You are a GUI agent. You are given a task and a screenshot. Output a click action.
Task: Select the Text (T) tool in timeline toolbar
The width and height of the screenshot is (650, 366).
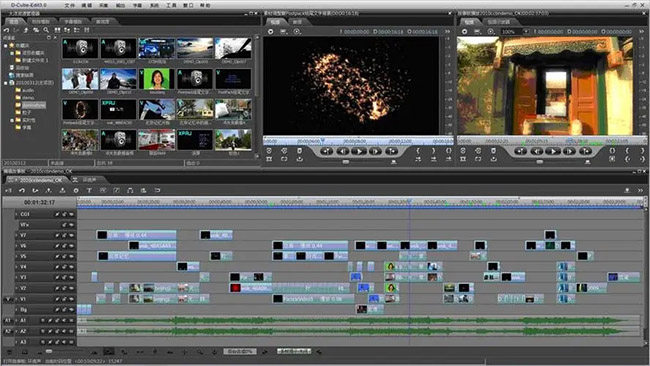click(89, 190)
